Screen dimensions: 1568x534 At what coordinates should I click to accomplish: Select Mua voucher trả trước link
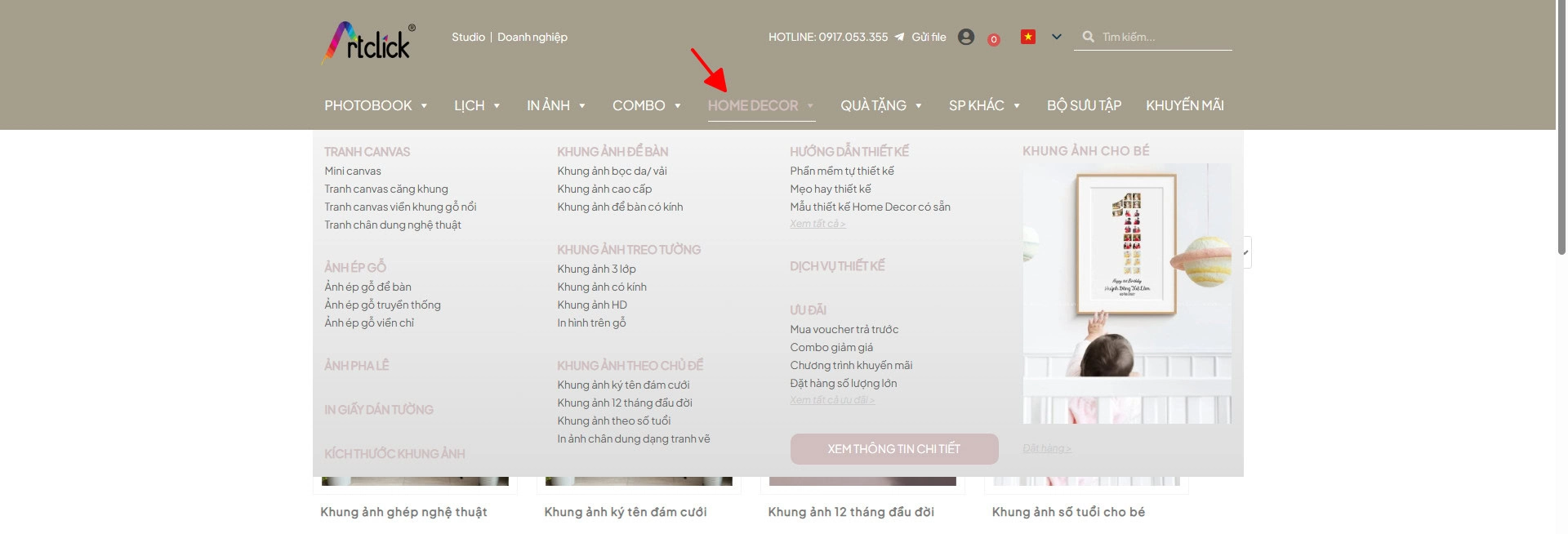point(844,329)
